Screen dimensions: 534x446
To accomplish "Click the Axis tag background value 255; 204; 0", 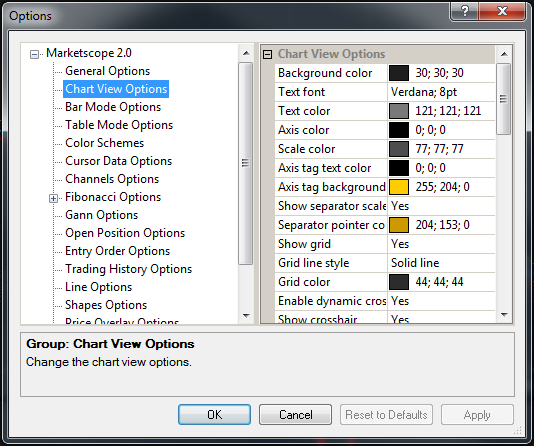I will click(442, 187).
